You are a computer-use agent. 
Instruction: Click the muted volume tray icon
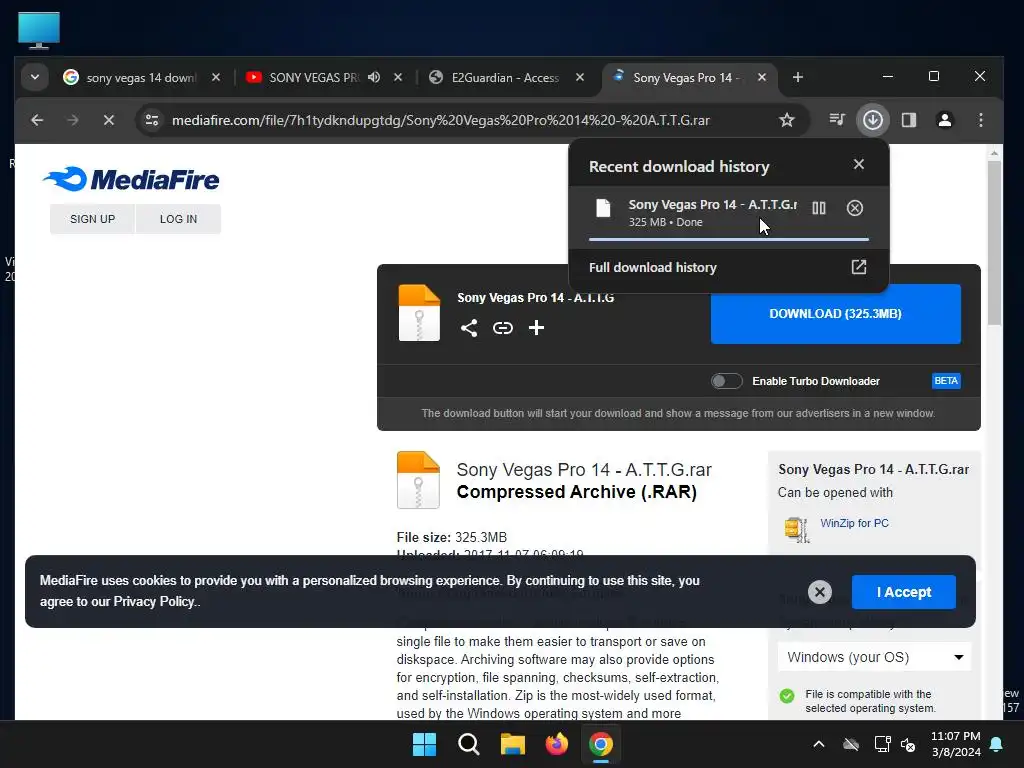tap(908, 744)
